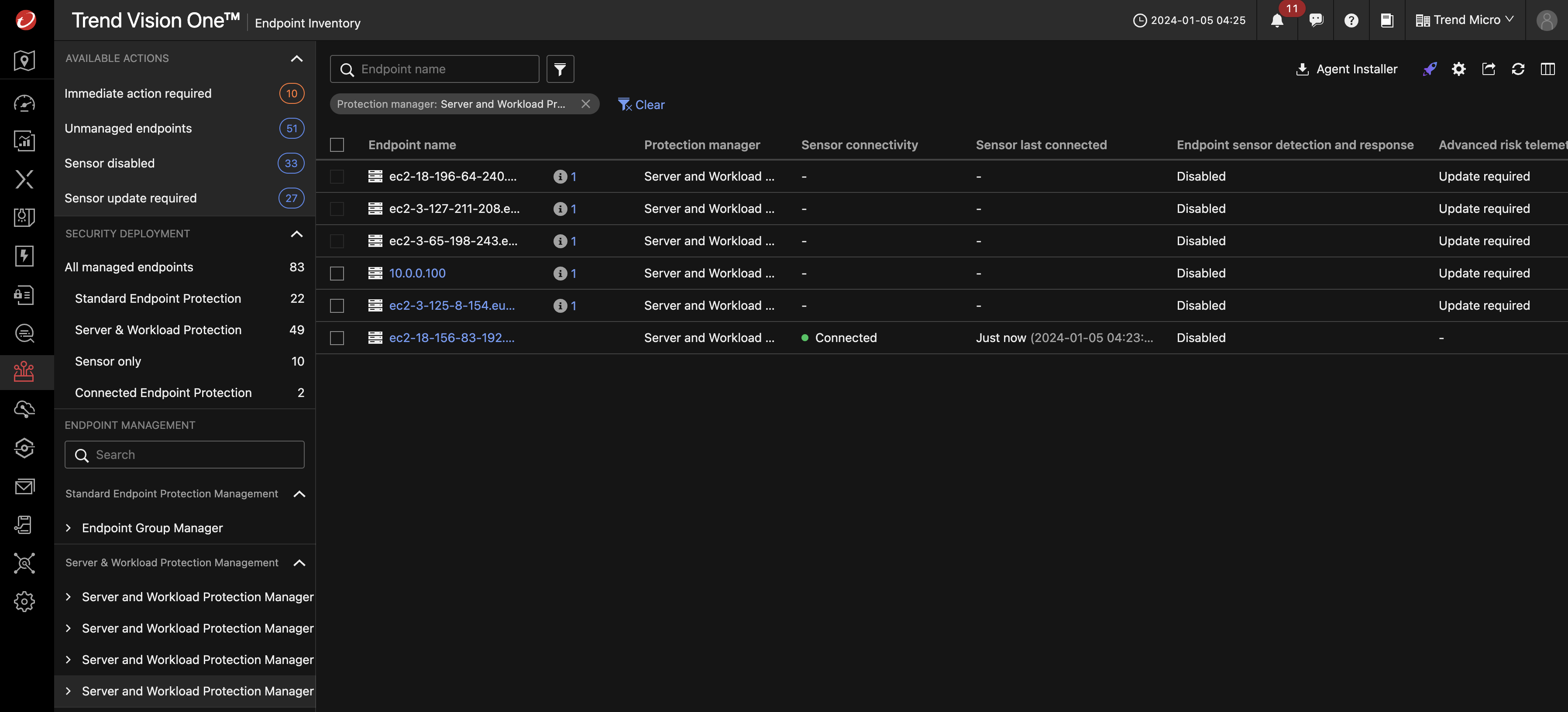Expand the Endpoint Group Manager tree node
1568x712 pixels.
pos(68,527)
